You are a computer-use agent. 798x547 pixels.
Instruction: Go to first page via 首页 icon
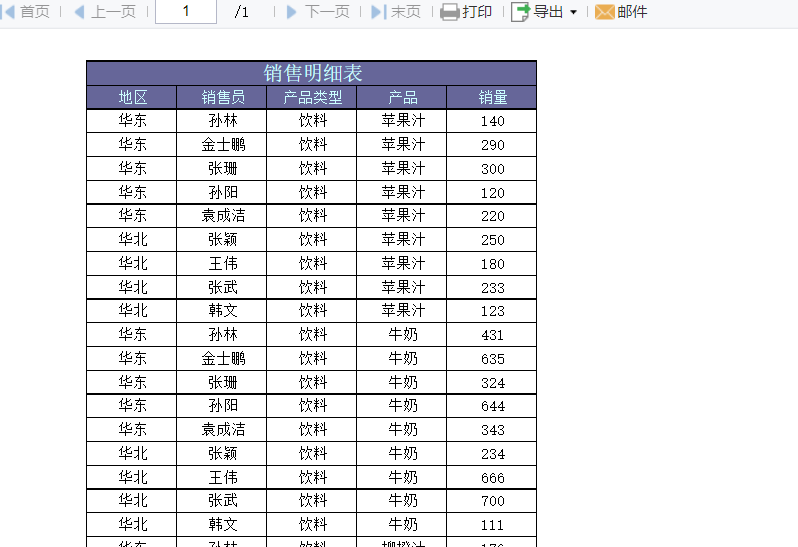pyautogui.click(x=9, y=11)
